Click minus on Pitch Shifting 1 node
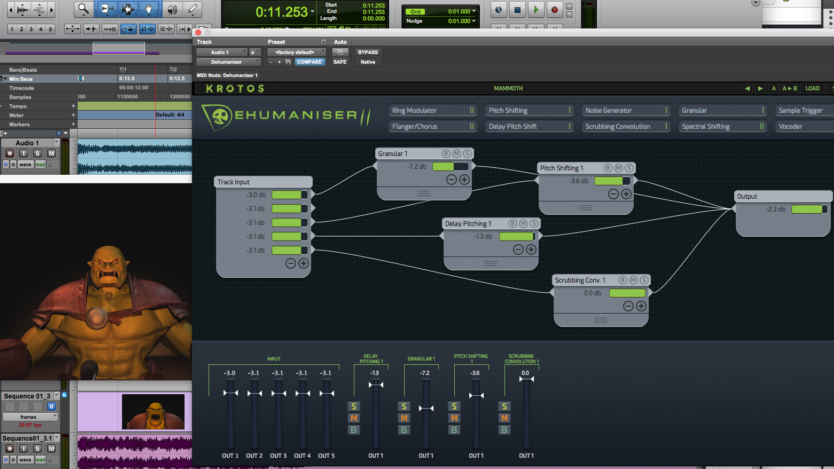 coord(613,194)
